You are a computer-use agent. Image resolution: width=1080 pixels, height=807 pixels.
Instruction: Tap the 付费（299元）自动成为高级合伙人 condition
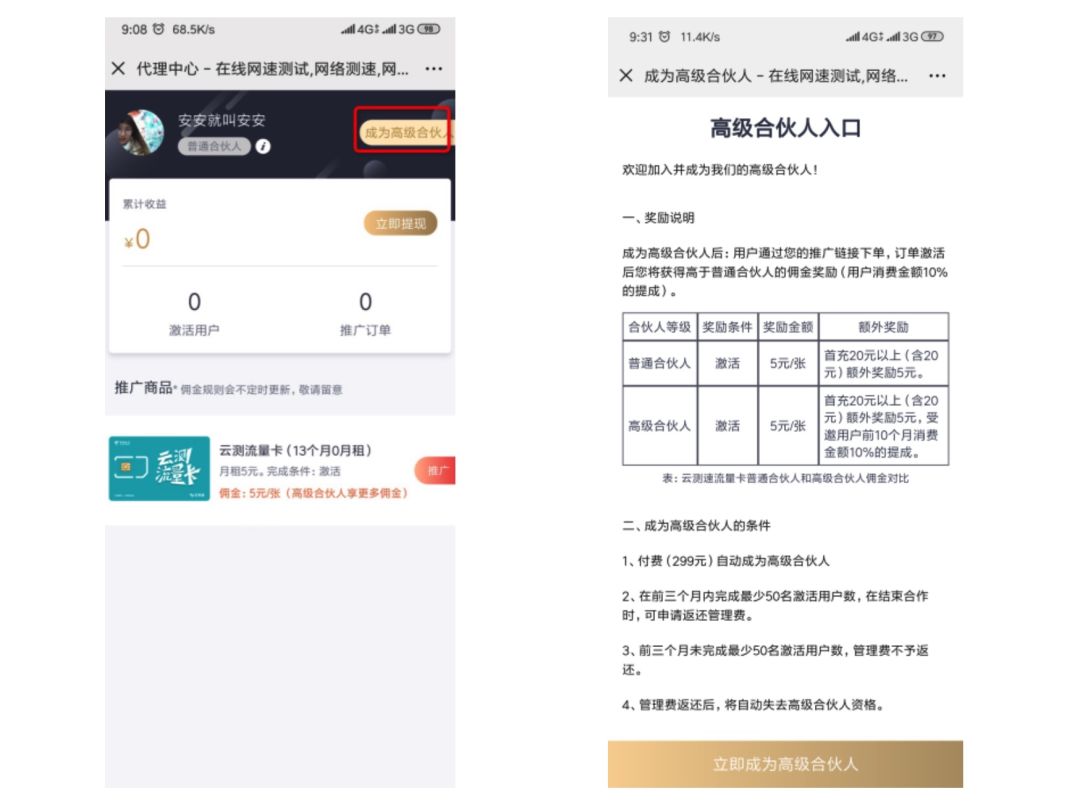pyautogui.click(x=725, y=560)
